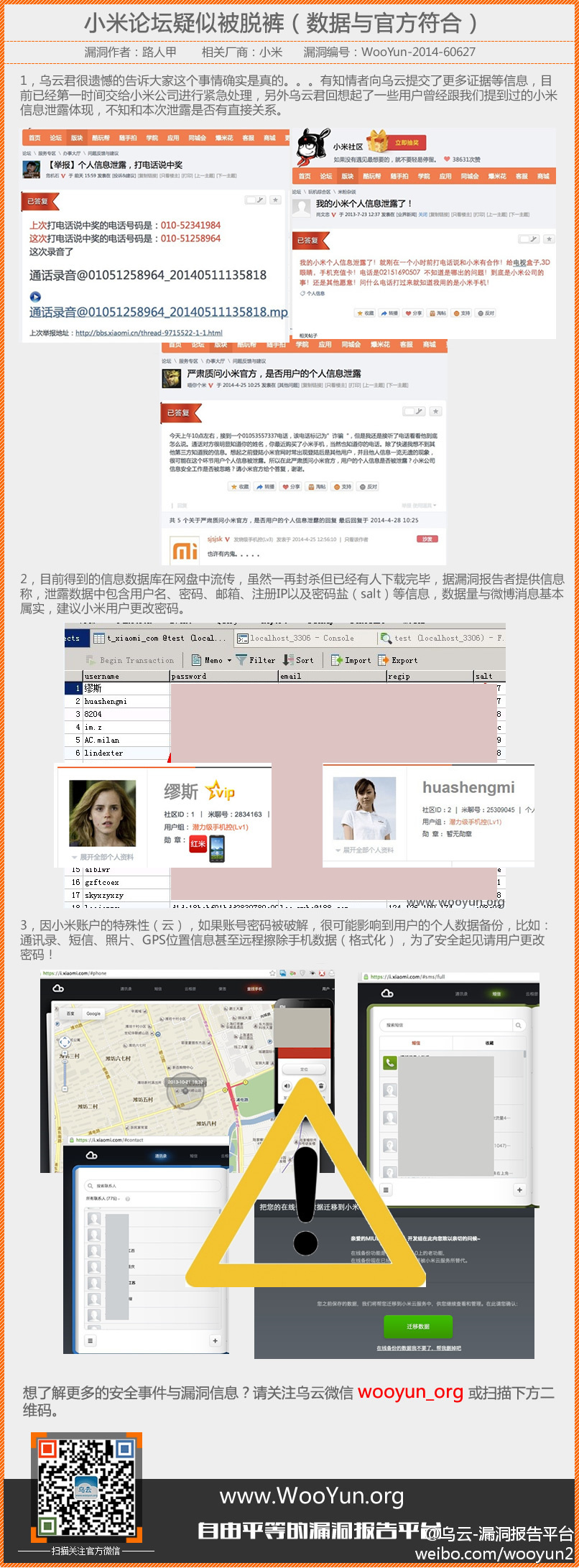Click the Sort toolbar item
The width and height of the screenshot is (579, 1568).
pos(298,660)
